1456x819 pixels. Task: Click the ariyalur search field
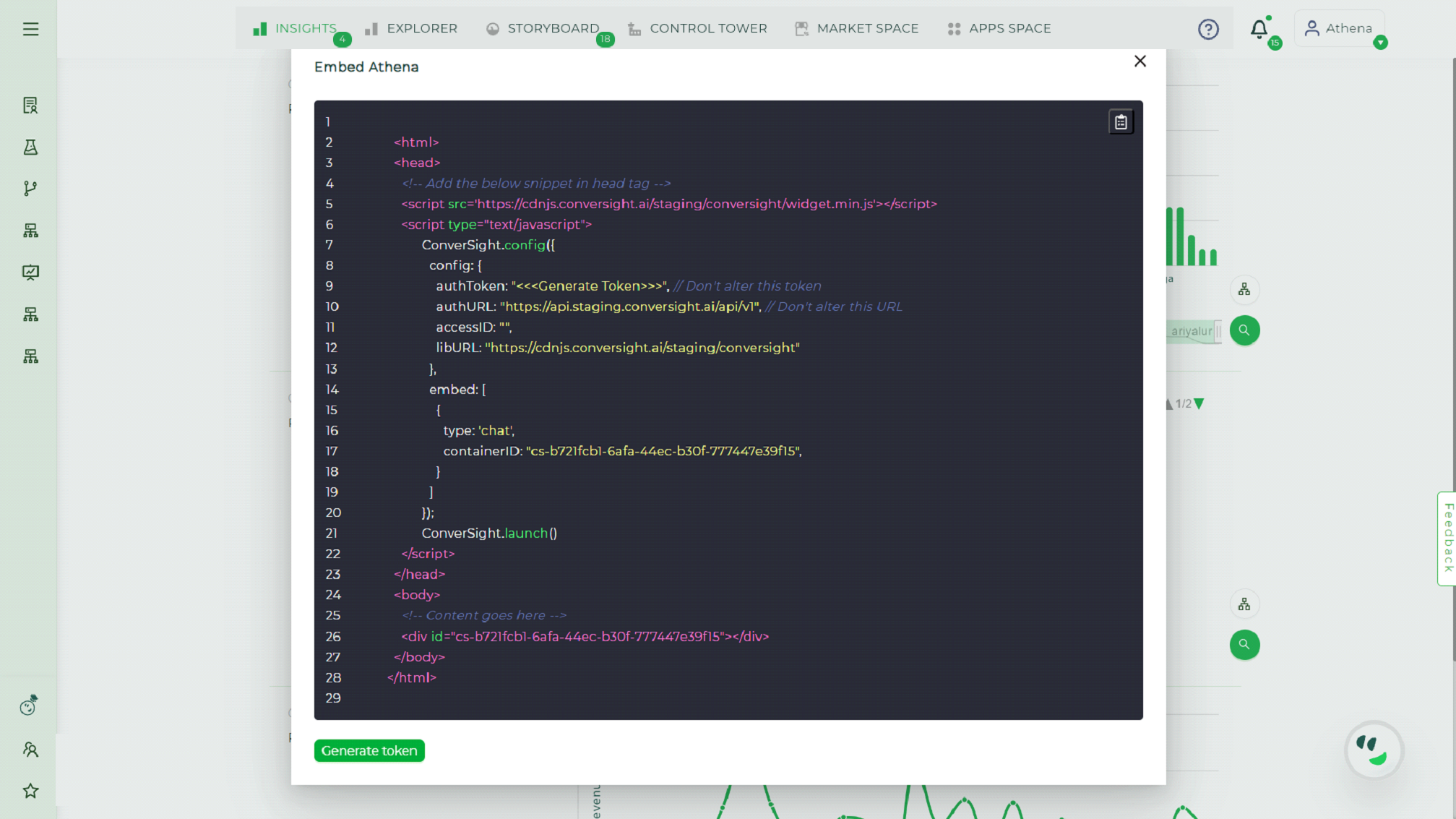click(1194, 331)
